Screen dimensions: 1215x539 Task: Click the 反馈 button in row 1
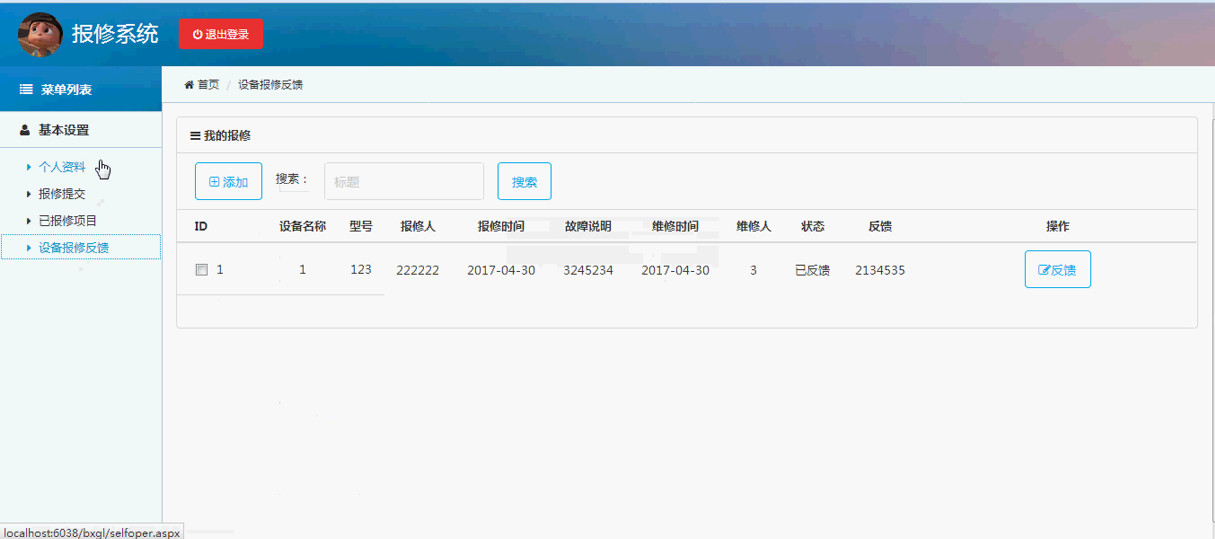coord(1057,270)
